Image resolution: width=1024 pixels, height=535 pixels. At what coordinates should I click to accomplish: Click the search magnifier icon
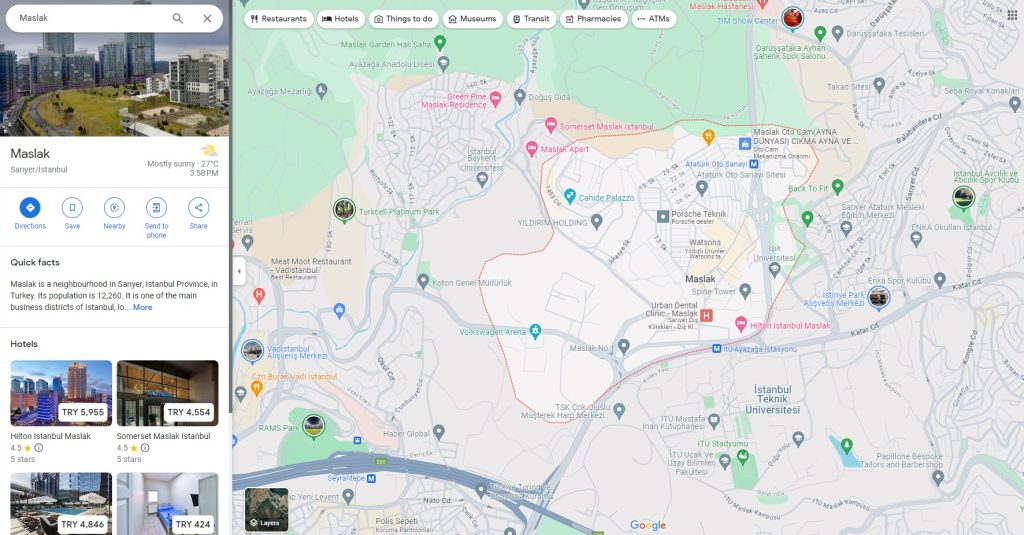(178, 18)
